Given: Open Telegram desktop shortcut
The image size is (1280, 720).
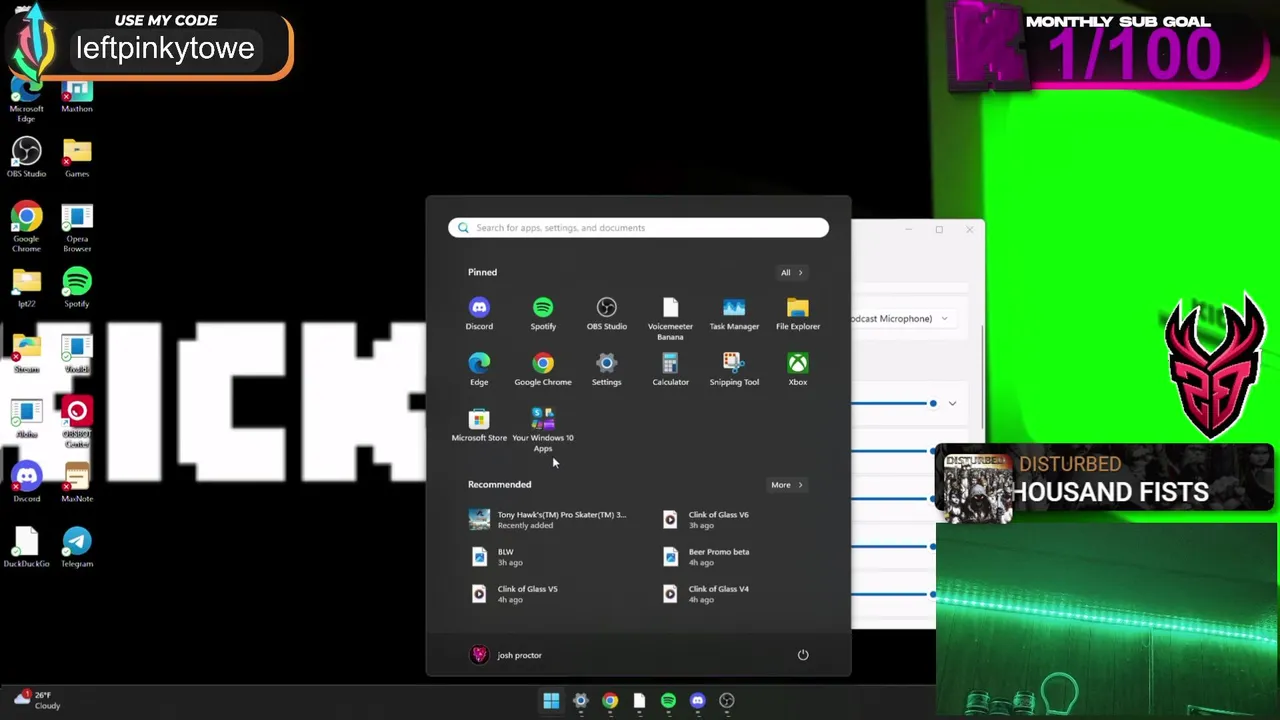Looking at the screenshot, I should 77,548.
